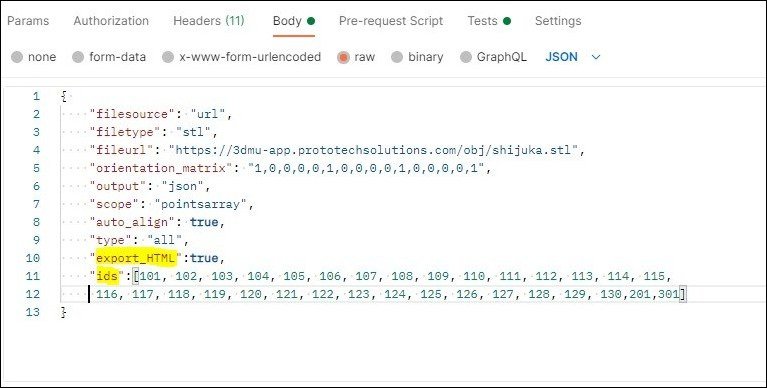Select the raw body radio button
Viewport: 767px width, 388px height.
tap(343, 57)
